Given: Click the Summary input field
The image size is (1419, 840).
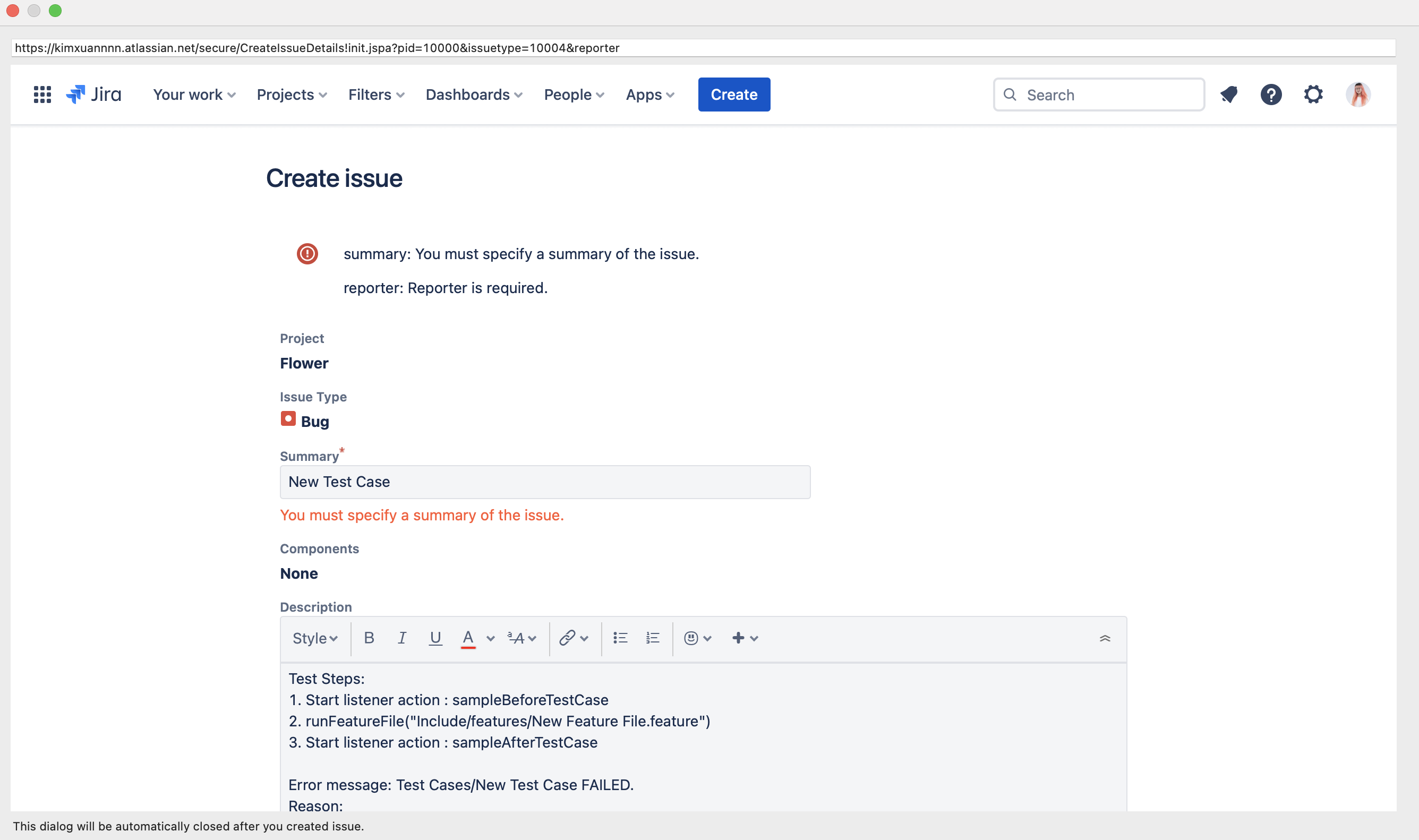Looking at the screenshot, I should [544, 482].
